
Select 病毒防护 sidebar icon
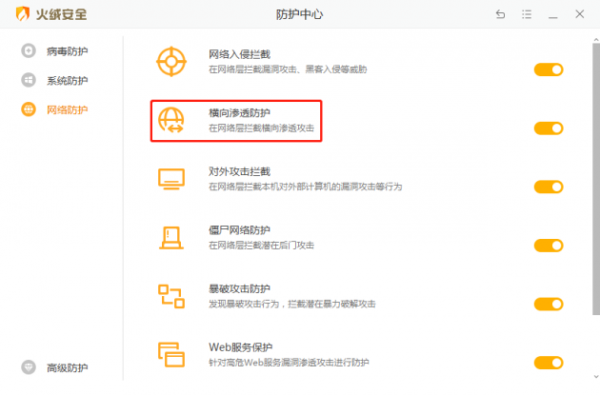coord(28,51)
